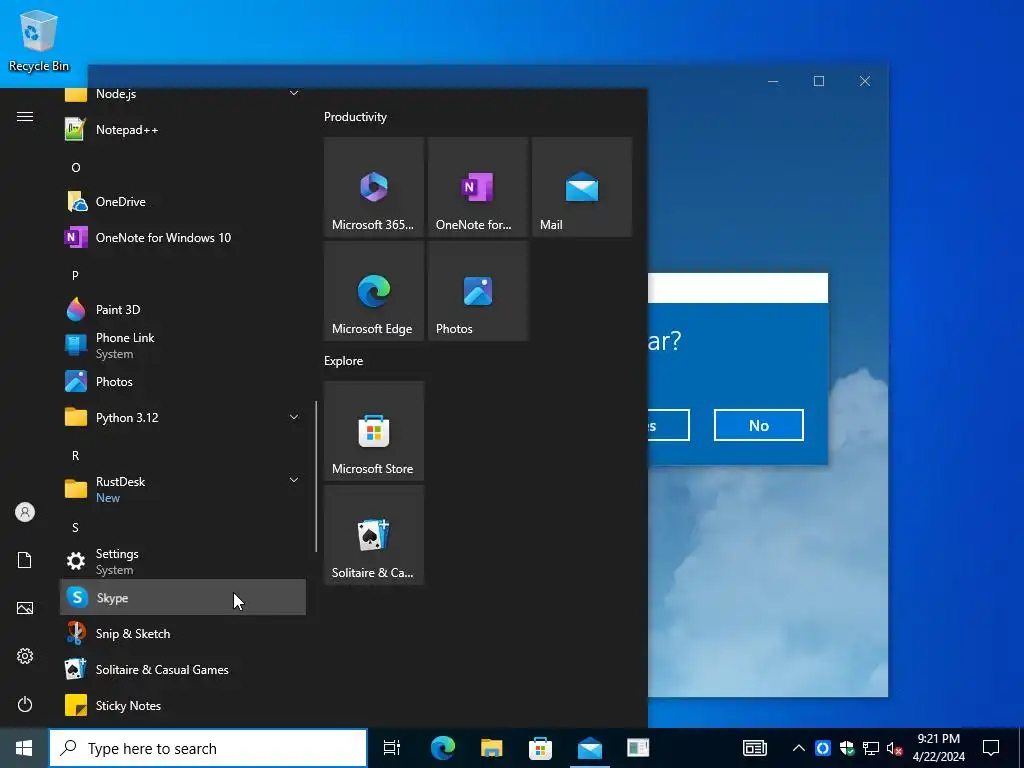Click the app list scrollbar
The image size is (1024, 768).
[x=316, y=477]
